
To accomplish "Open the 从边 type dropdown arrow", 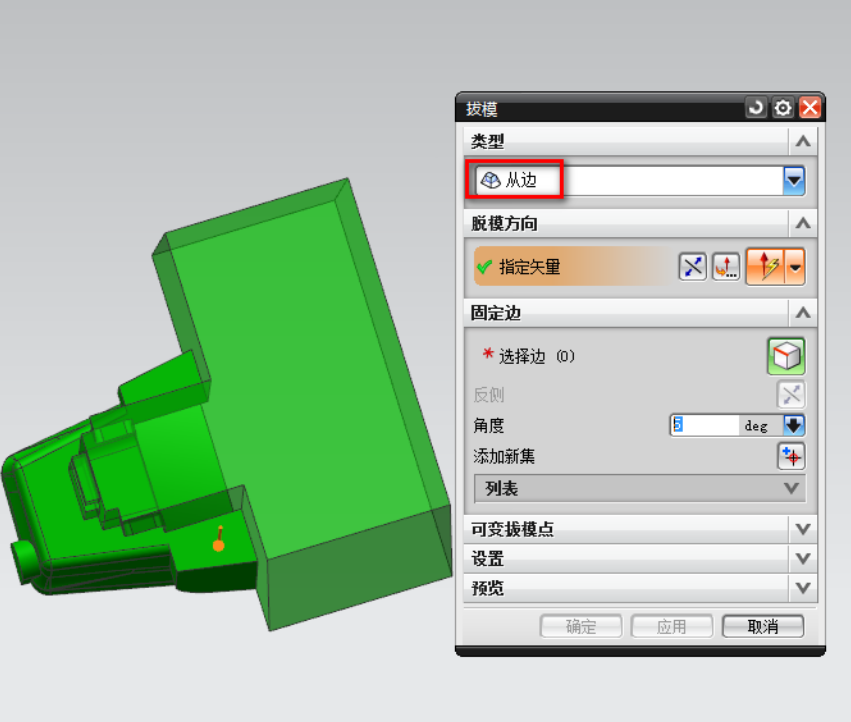I will coord(793,180).
